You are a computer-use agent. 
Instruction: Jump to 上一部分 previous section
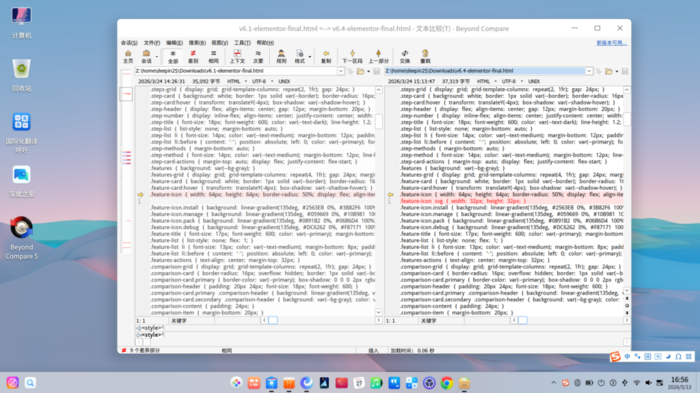[378, 56]
